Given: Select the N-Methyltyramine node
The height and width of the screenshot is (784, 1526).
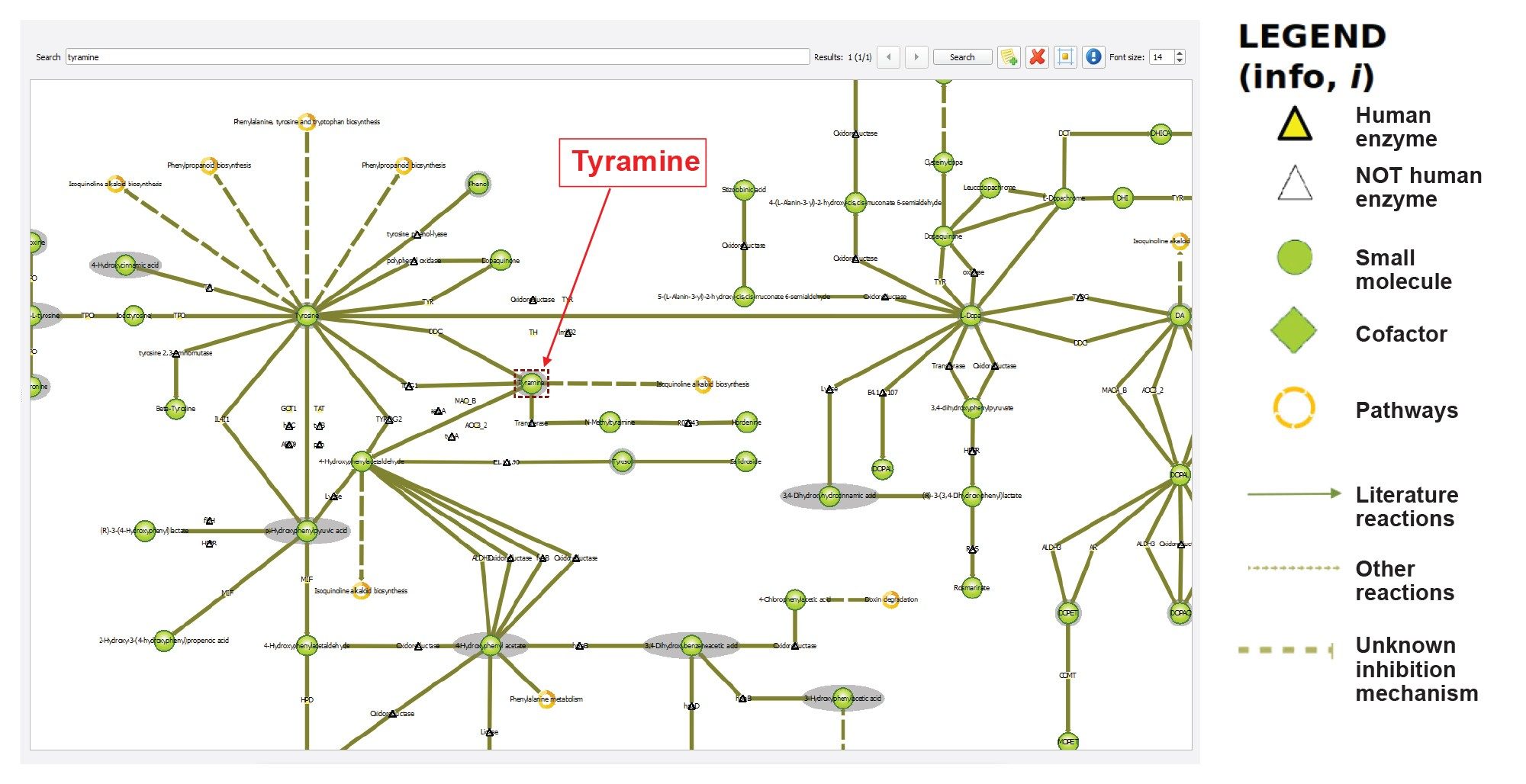Looking at the screenshot, I should tap(610, 423).
